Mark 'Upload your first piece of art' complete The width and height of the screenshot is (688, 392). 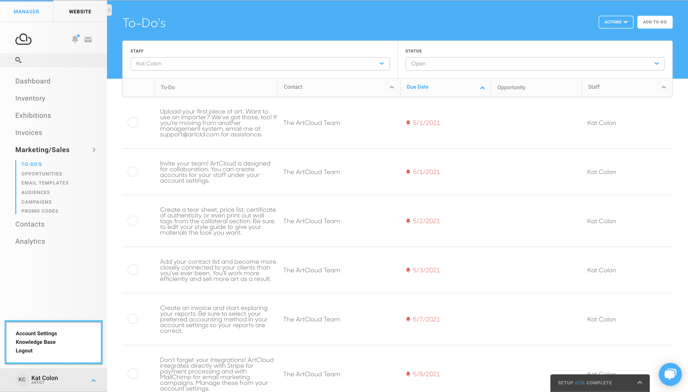(x=133, y=122)
